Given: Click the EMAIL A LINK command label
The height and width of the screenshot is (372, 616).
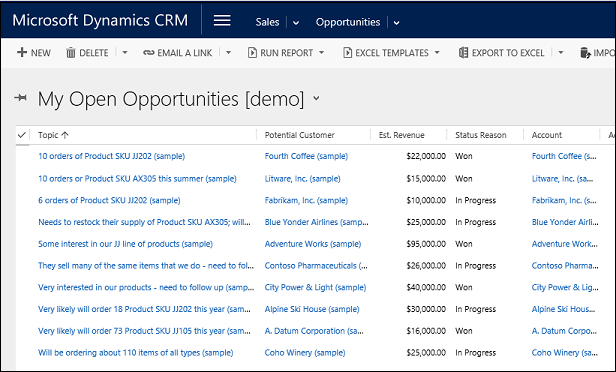Looking at the screenshot, I should click(x=185, y=53).
